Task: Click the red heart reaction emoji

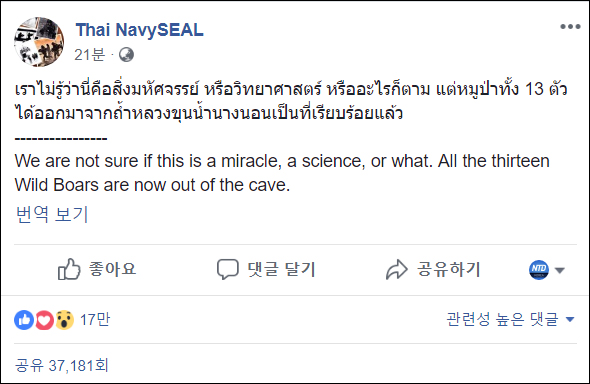Action: click(x=44, y=320)
